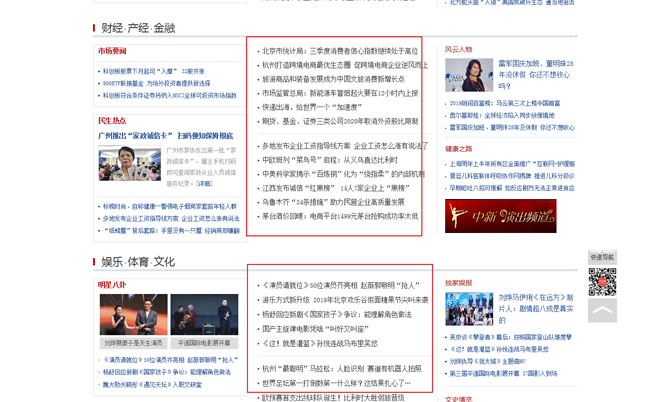
Task: Open 茅台酒价回暖 headline
Action: [340, 216]
